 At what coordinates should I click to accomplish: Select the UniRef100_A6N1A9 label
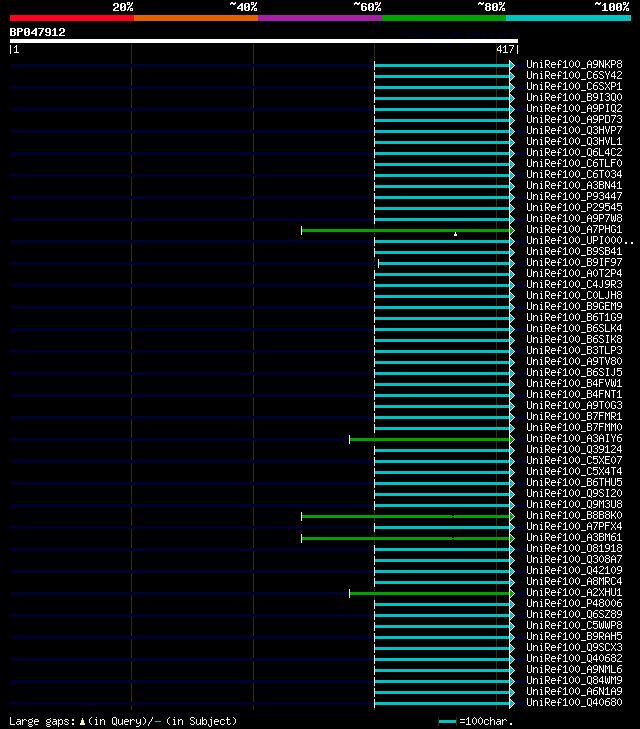(x=574, y=691)
